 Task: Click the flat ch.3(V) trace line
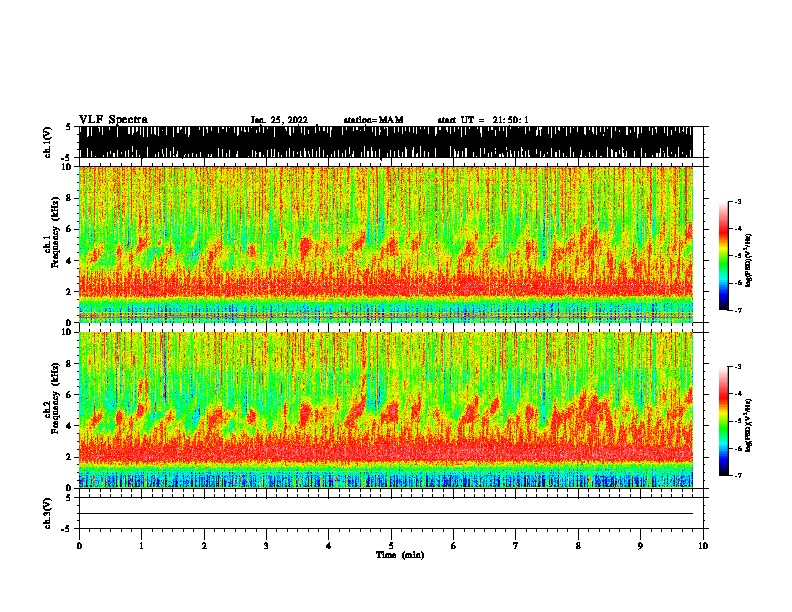[x=386, y=514]
